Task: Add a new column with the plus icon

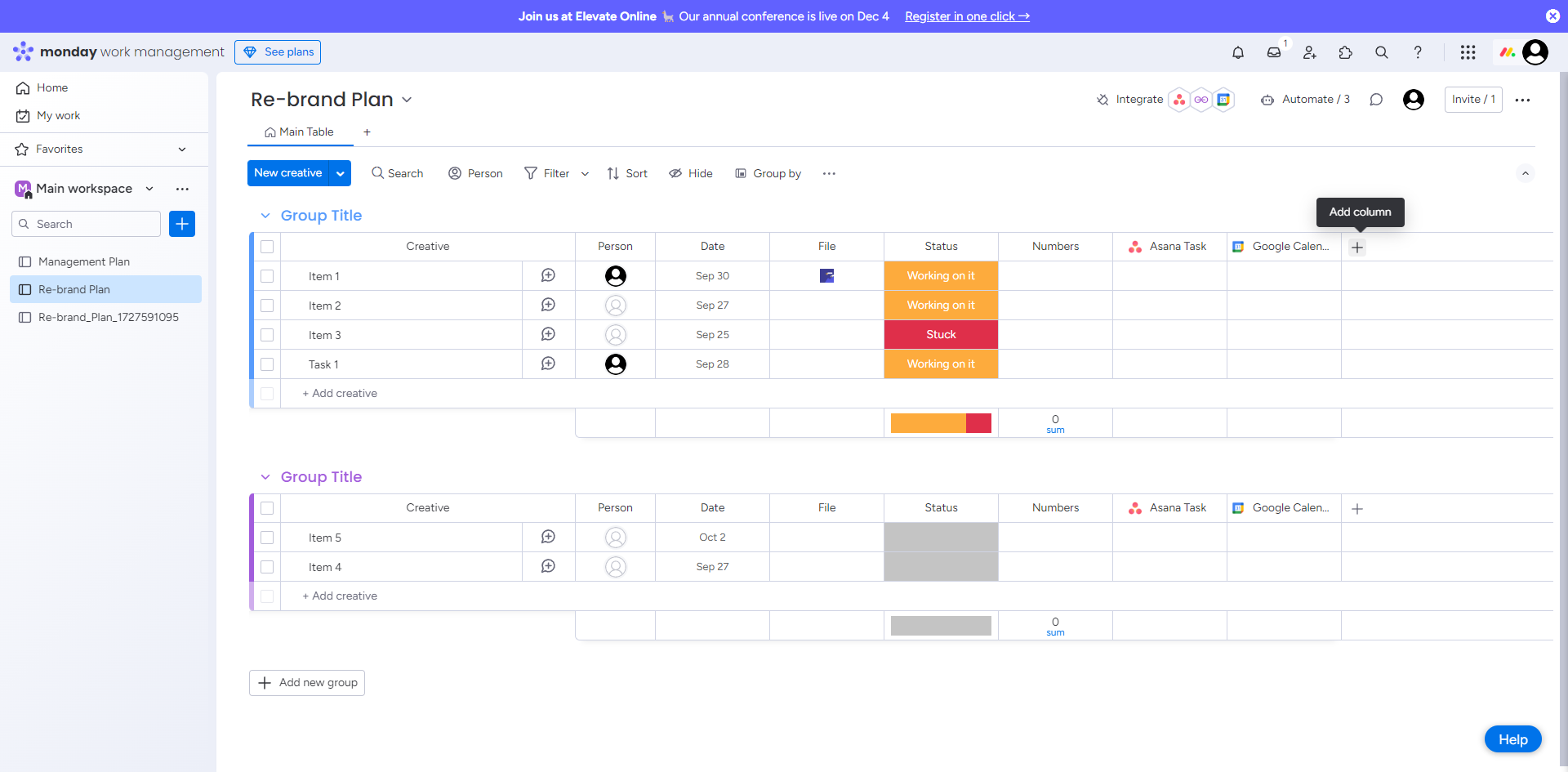Action: pyautogui.click(x=1357, y=247)
